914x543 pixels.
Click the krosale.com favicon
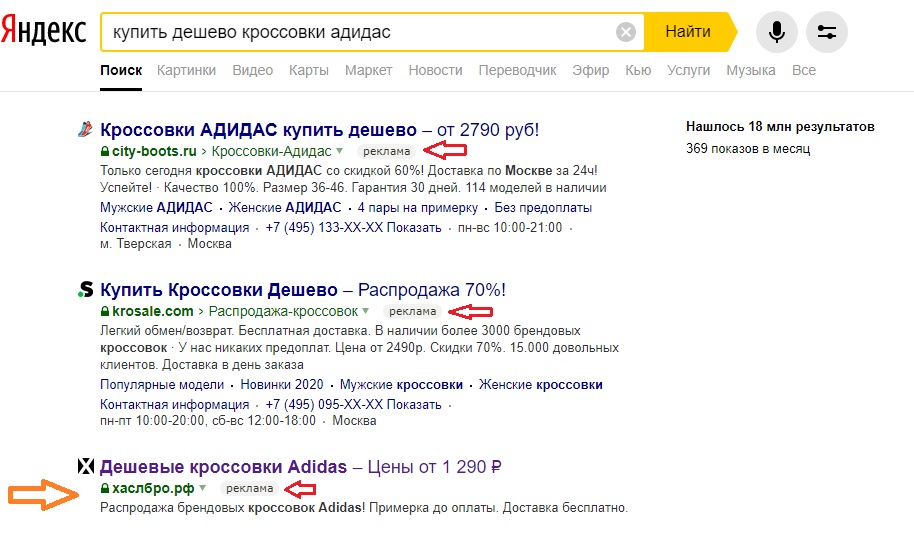click(86, 289)
